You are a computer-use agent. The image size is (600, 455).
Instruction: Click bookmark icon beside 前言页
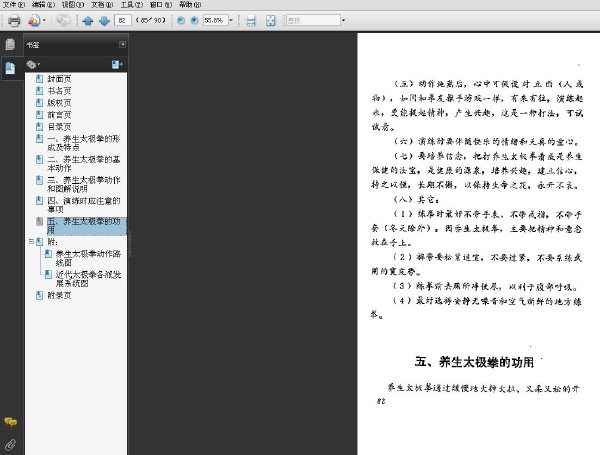pos(39,114)
